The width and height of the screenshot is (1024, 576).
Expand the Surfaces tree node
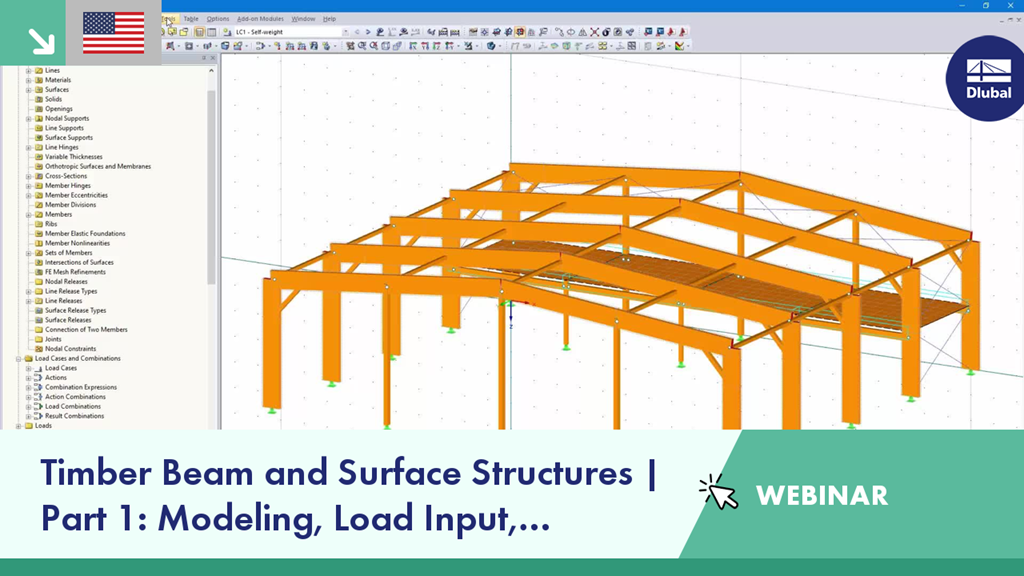pos(28,89)
